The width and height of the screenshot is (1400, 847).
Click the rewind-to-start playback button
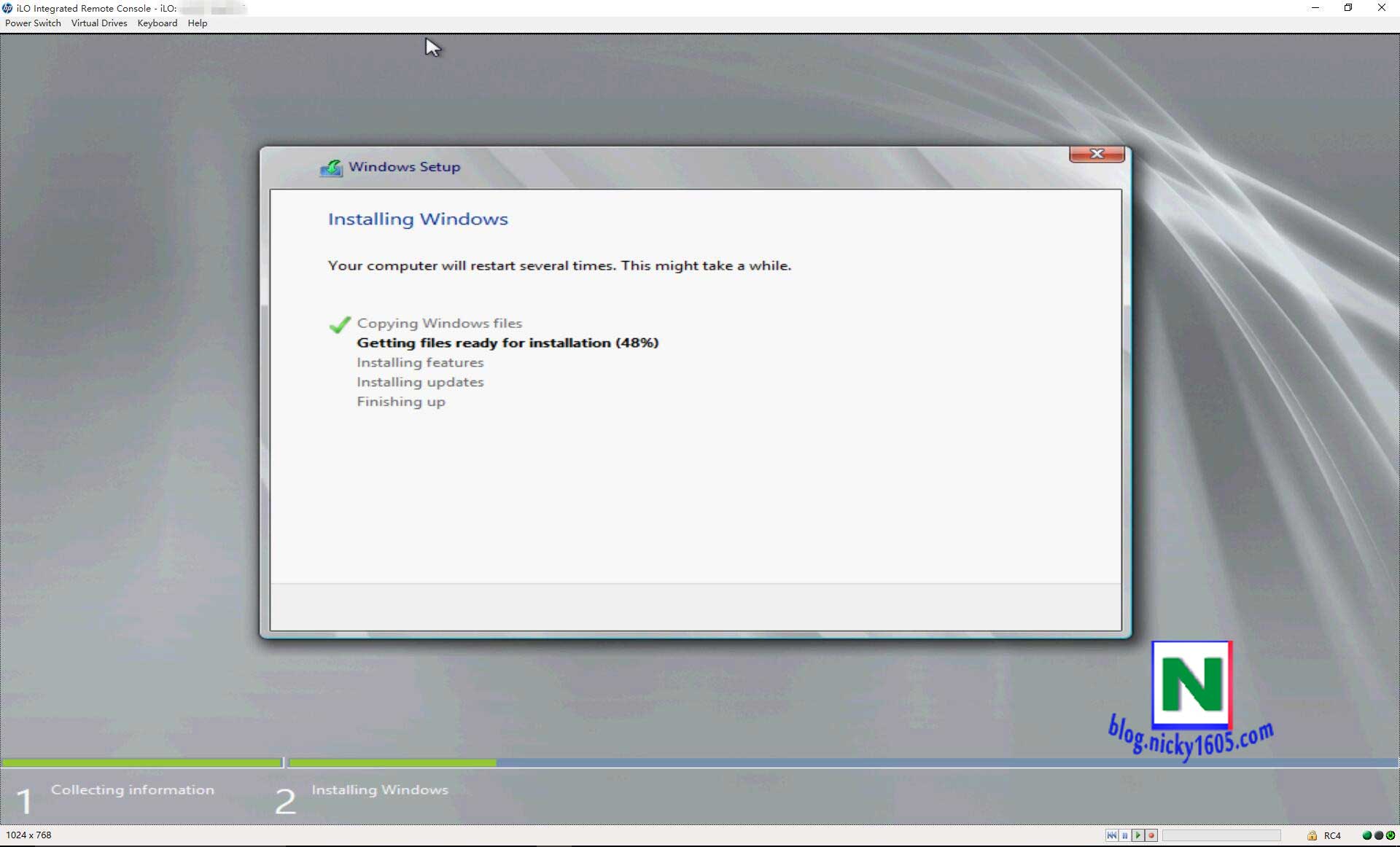1111,835
